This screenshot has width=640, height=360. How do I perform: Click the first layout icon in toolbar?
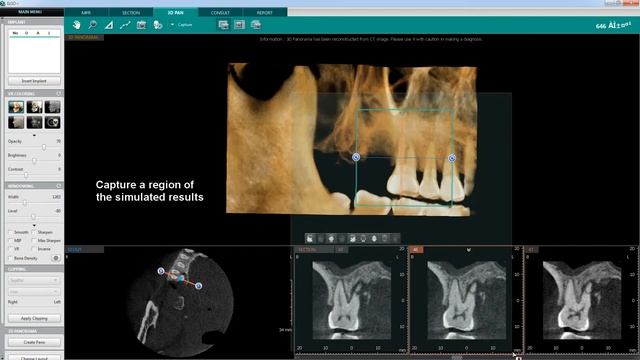click(223, 25)
